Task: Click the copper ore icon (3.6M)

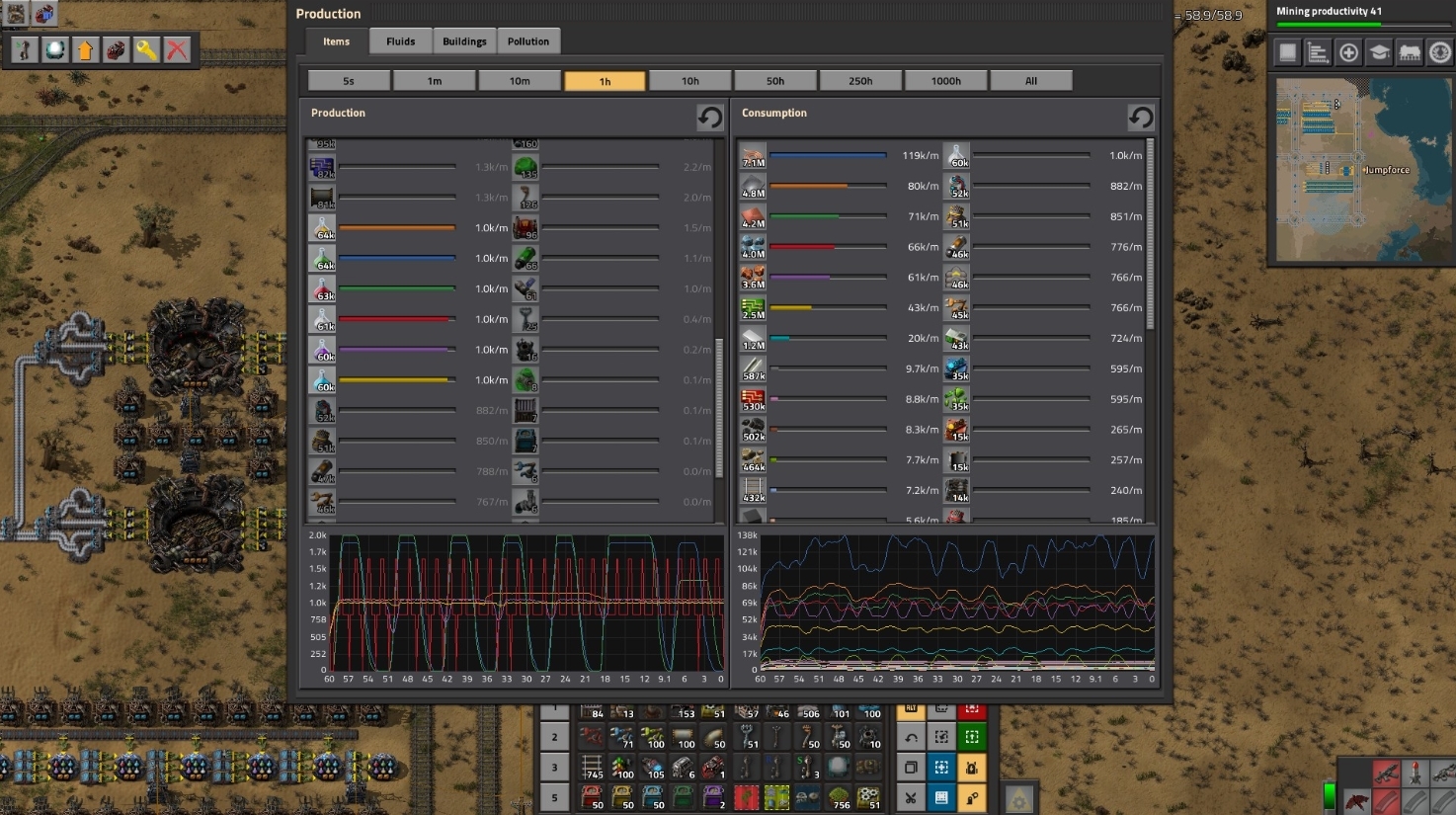Action: 753,279
